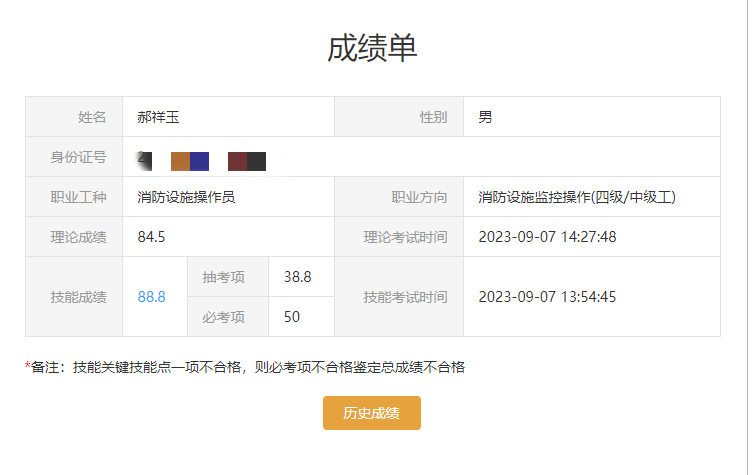Click the 必考项 score 50

[293, 317]
